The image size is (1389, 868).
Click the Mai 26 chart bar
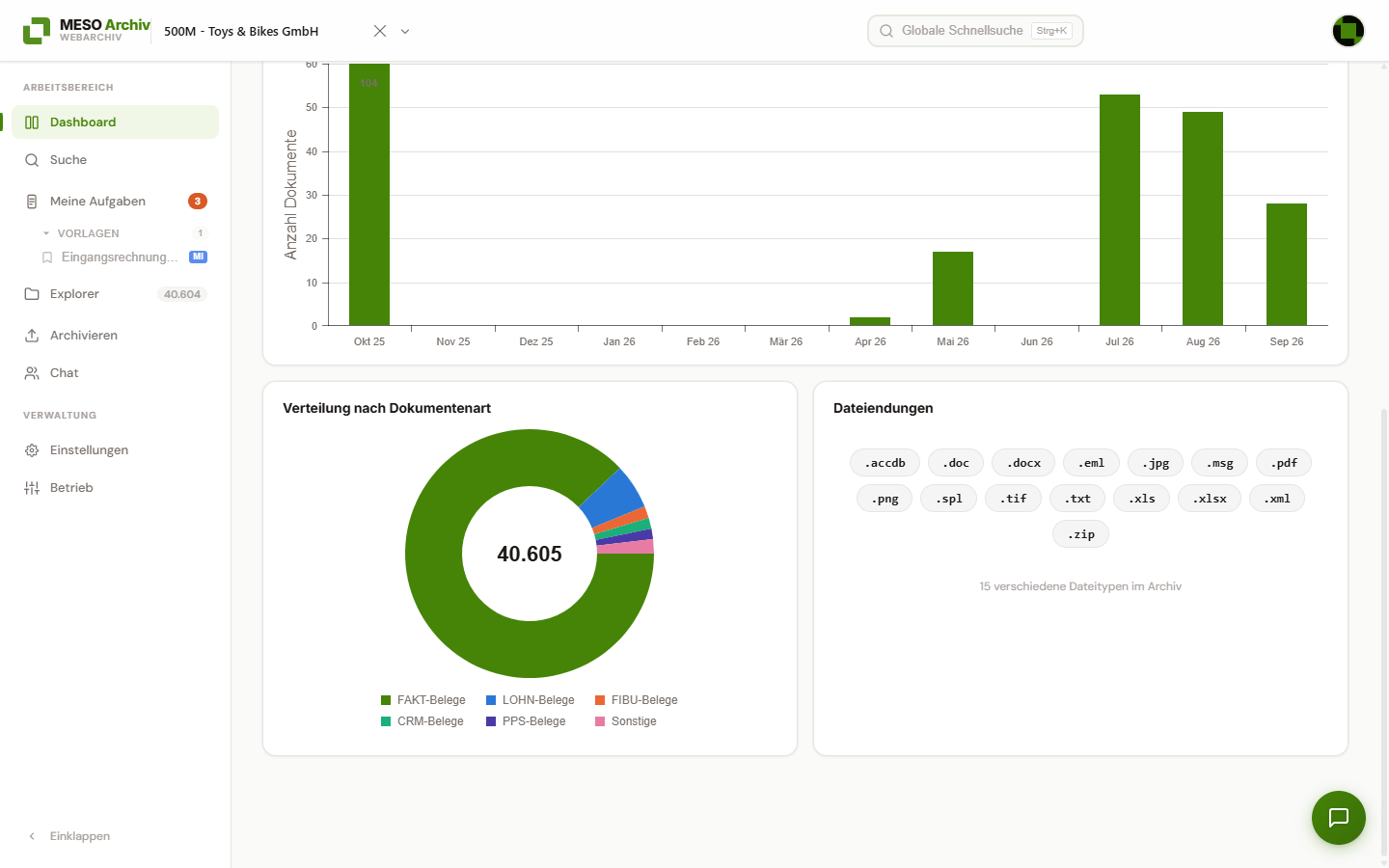(x=953, y=288)
